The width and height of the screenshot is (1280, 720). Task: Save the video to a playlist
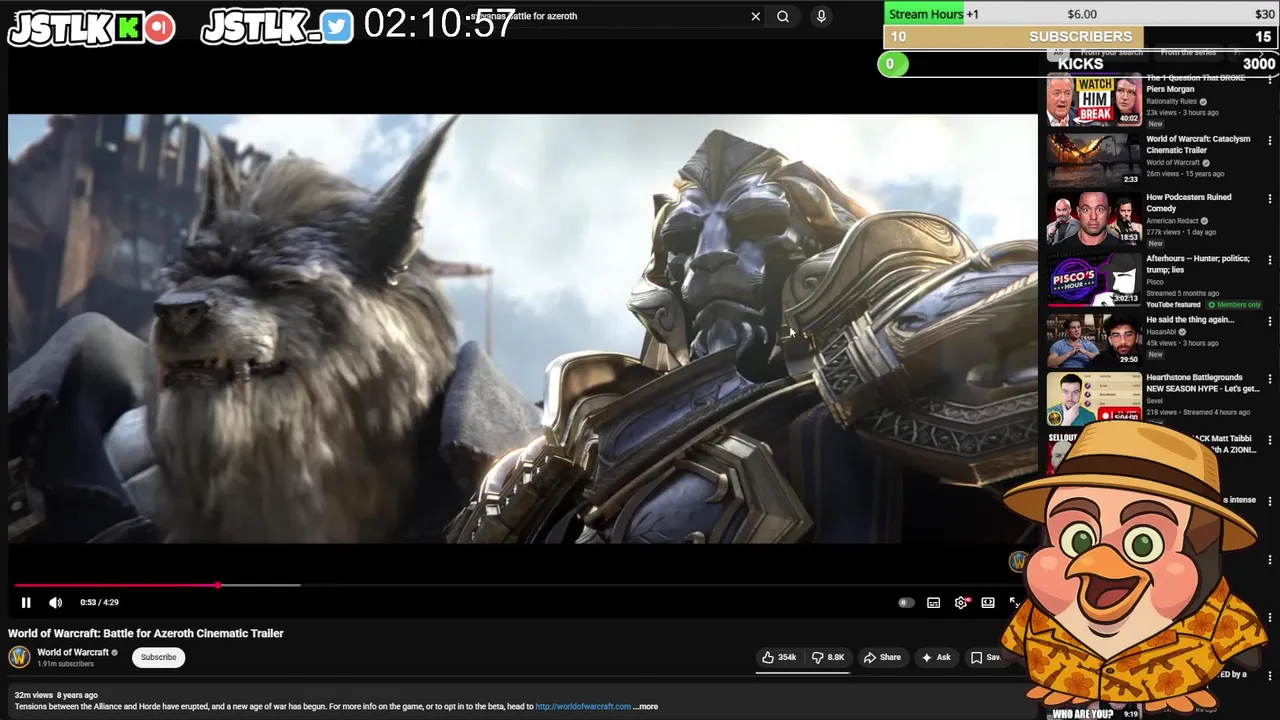(x=985, y=657)
